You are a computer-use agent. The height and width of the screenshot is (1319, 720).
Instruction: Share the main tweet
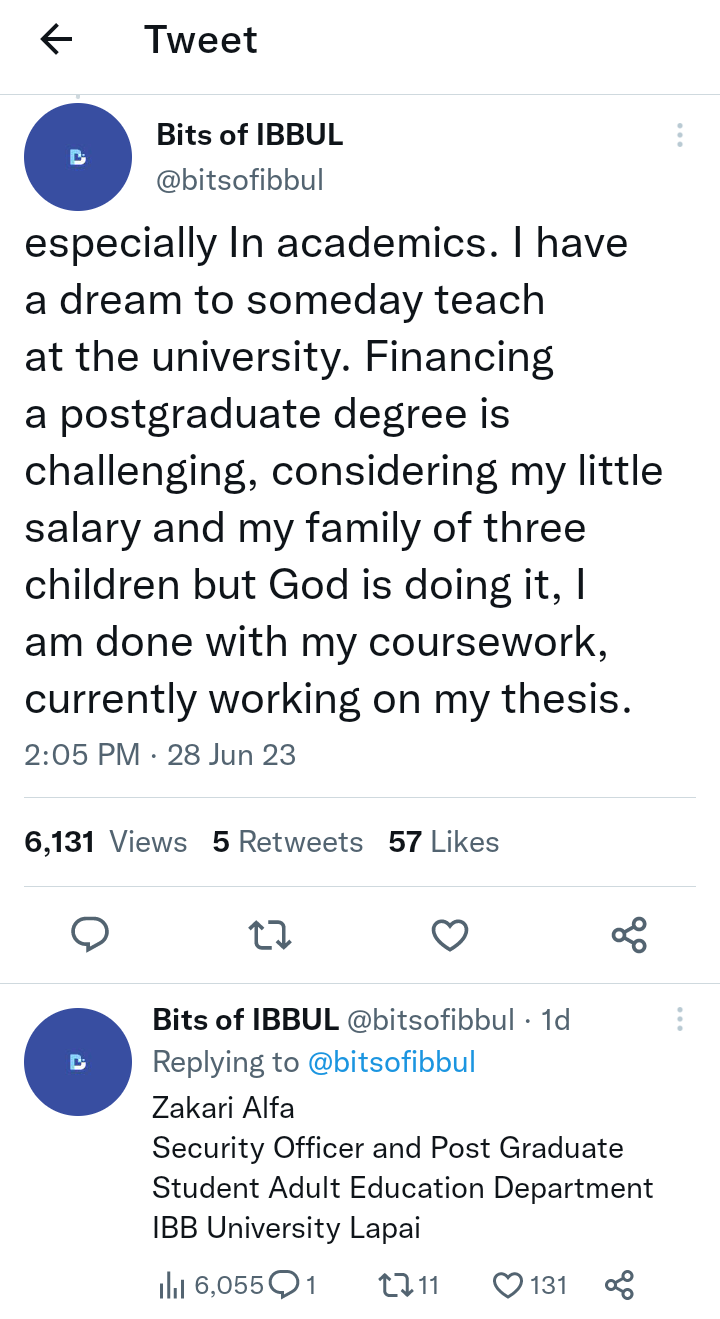click(629, 935)
